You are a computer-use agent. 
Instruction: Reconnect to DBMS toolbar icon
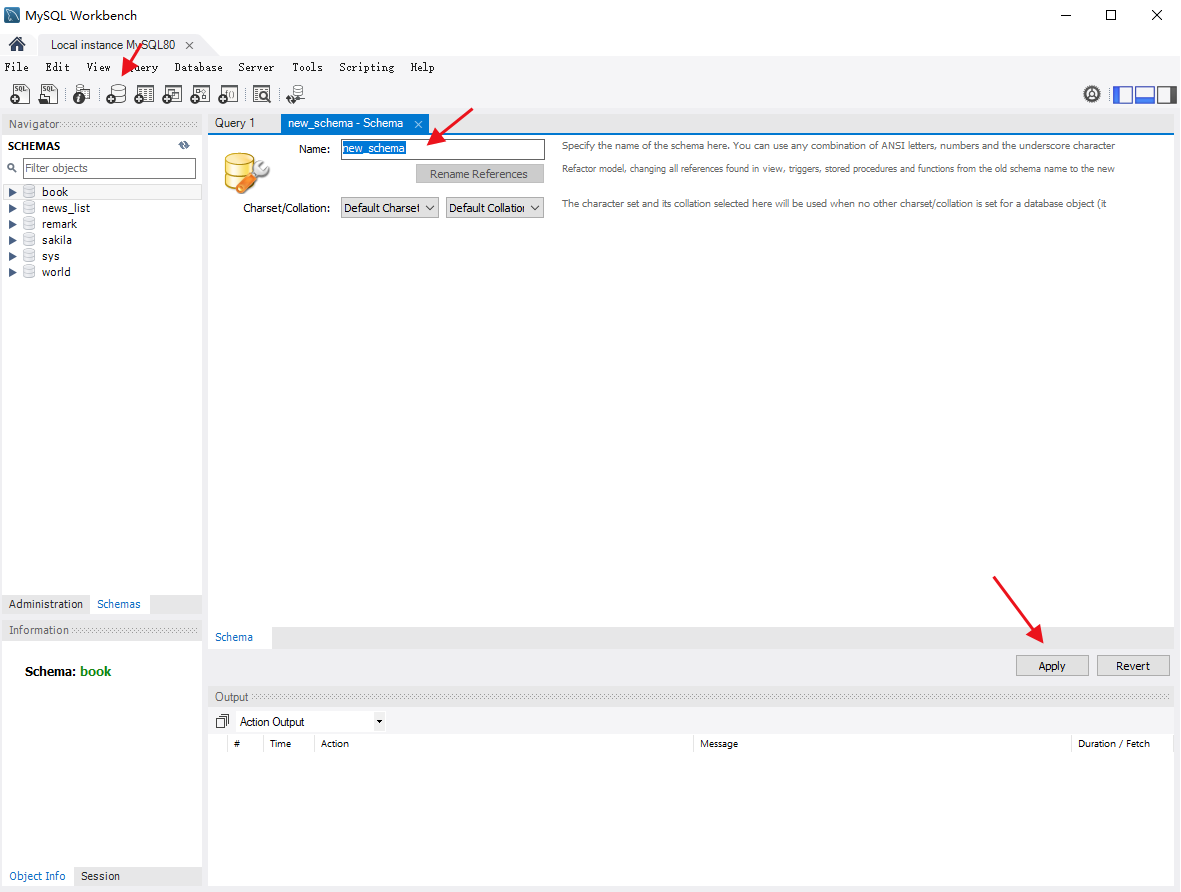[295, 94]
